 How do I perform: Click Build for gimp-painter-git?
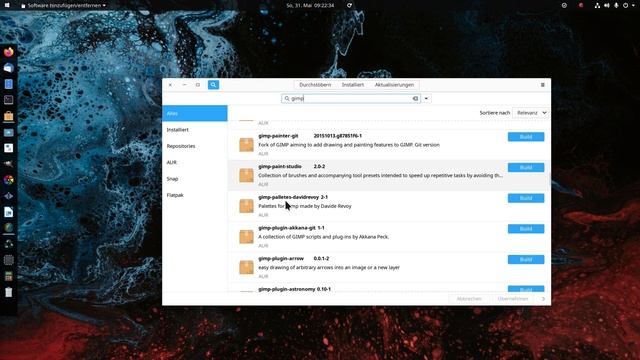click(x=526, y=137)
